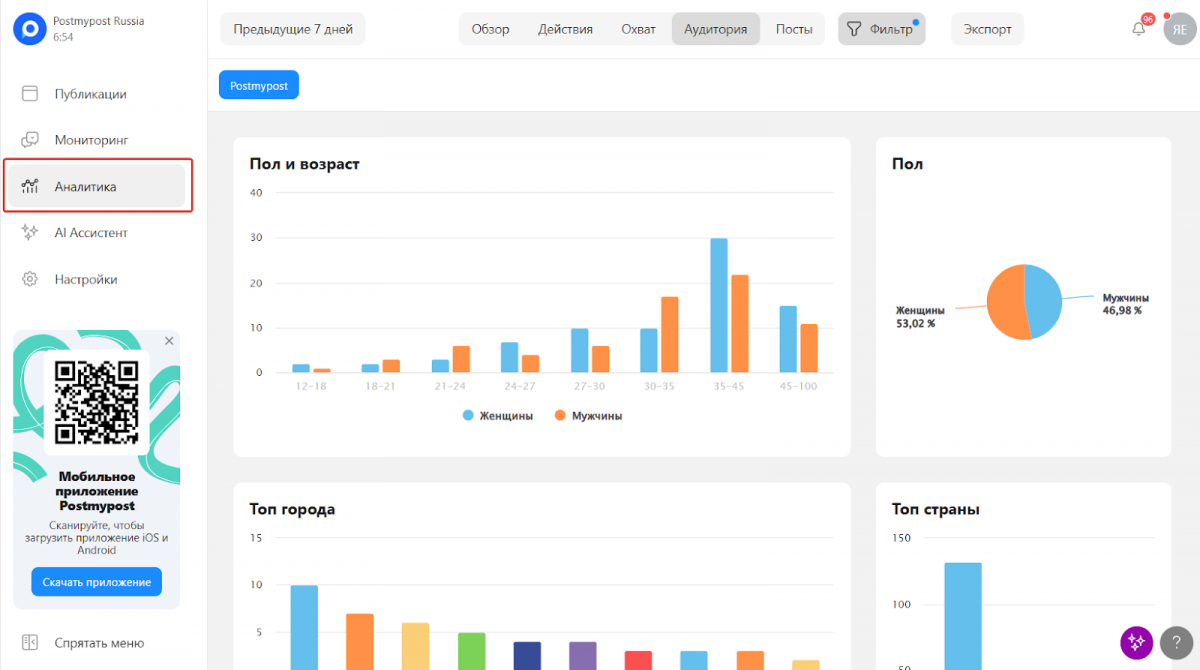Launch the purple AI sparkle assistant button
This screenshot has height=670, width=1200.
(x=1136, y=642)
